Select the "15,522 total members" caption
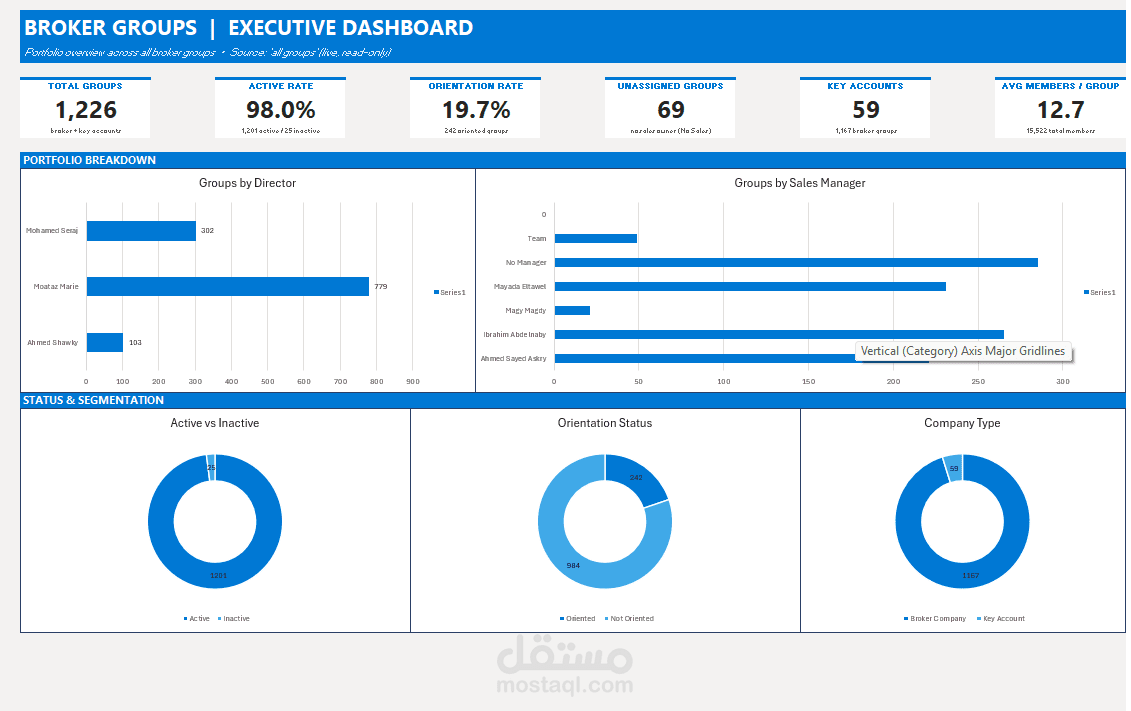 tap(1060, 131)
